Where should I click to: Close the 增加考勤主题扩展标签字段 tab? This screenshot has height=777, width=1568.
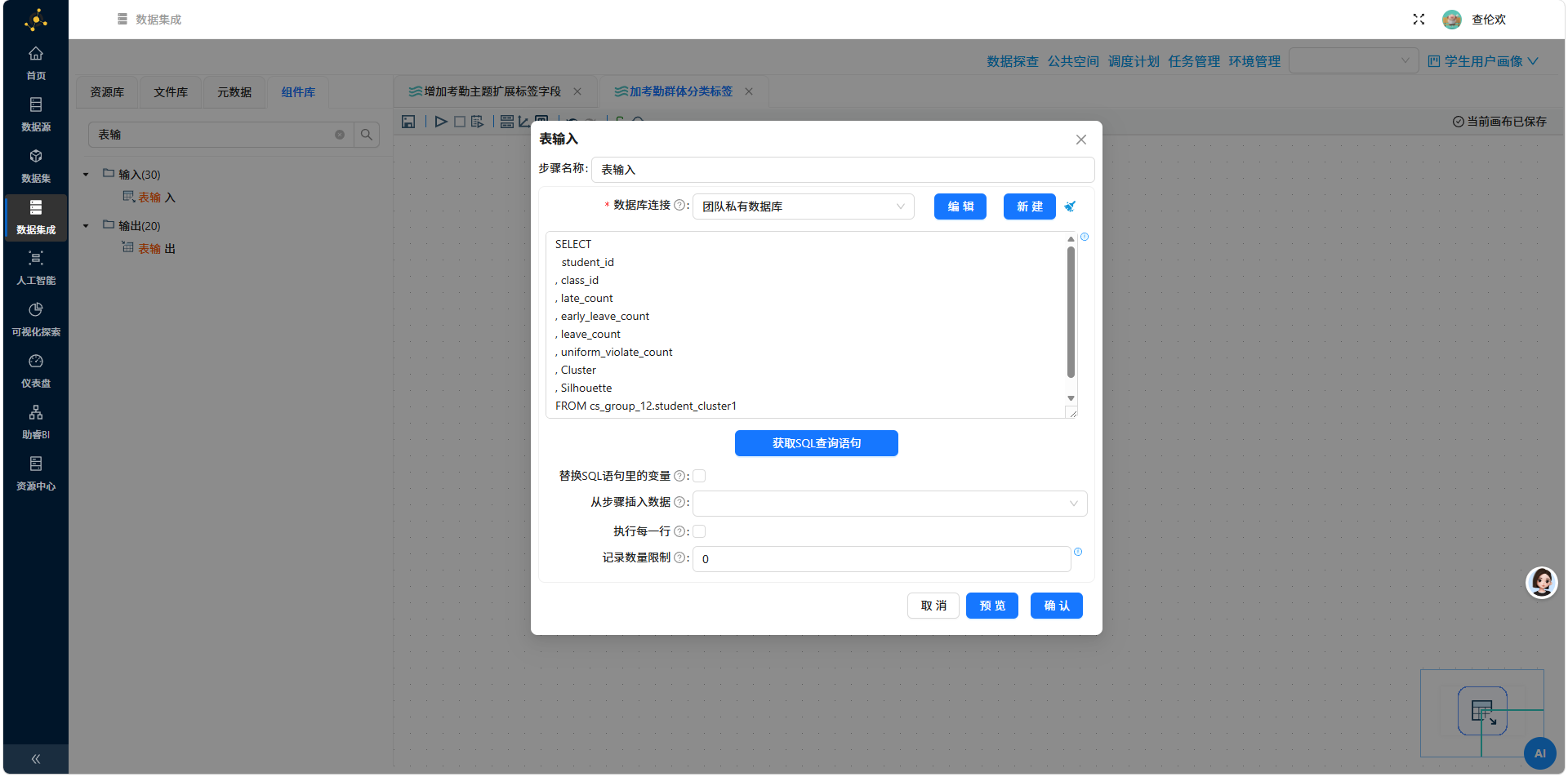coord(577,91)
